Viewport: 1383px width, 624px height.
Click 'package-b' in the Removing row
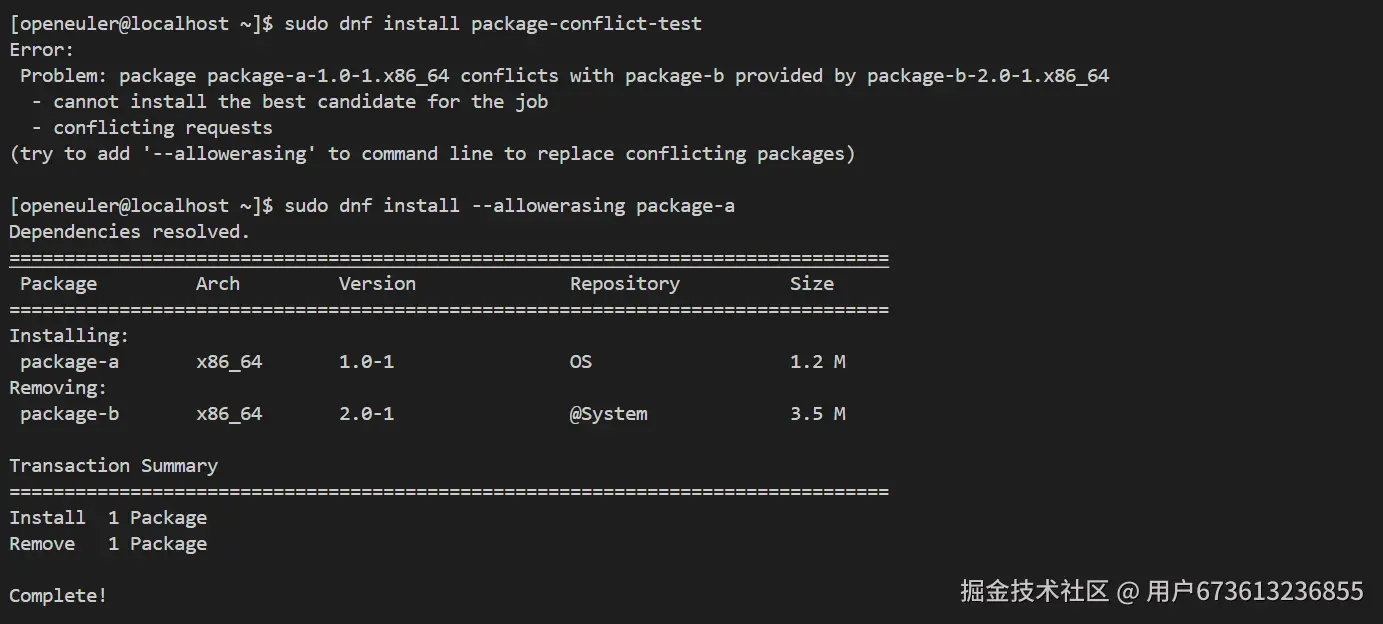click(69, 413)
